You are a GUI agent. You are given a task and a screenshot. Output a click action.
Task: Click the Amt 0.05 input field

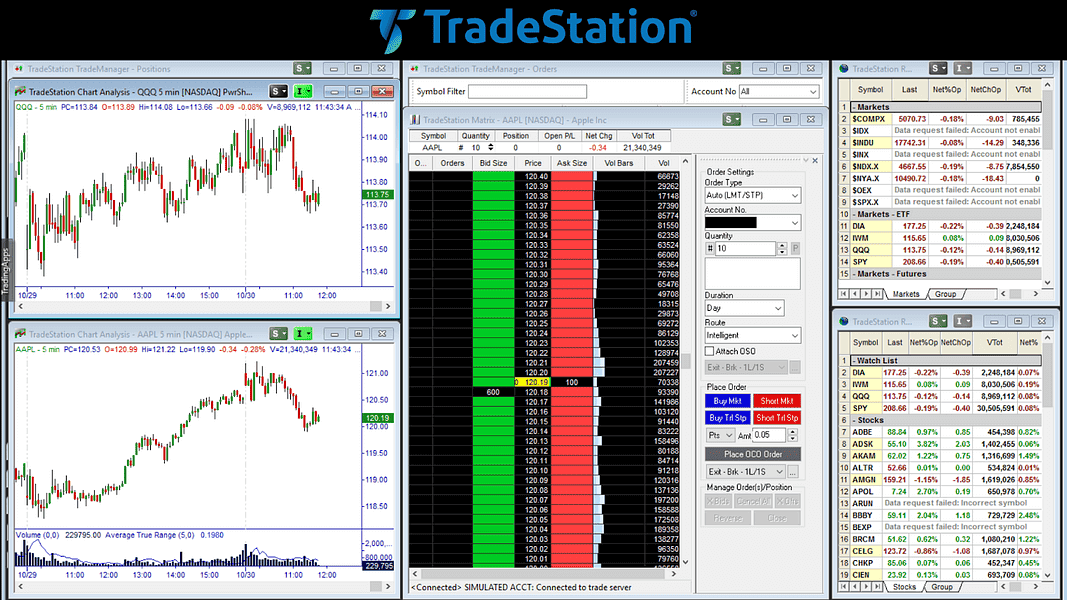pos(770,435)
